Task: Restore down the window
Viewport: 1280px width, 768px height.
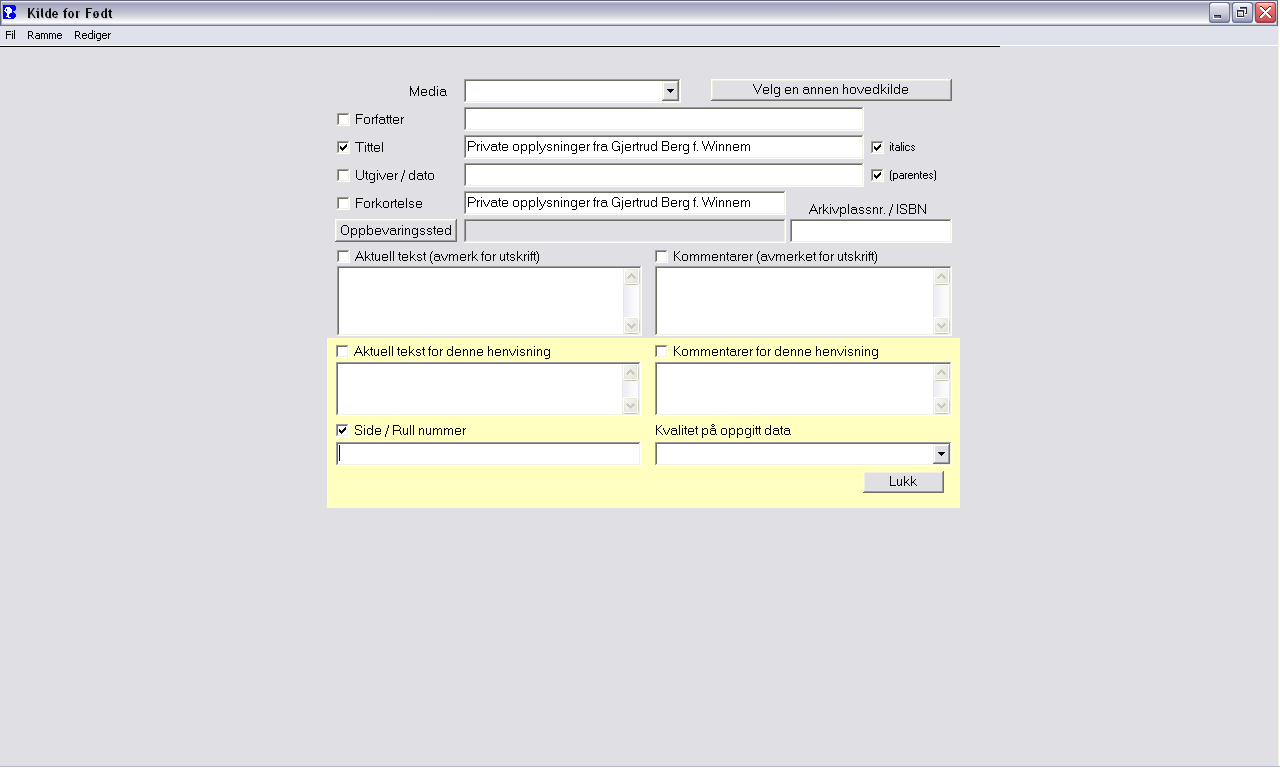Action: (1242, 12)
